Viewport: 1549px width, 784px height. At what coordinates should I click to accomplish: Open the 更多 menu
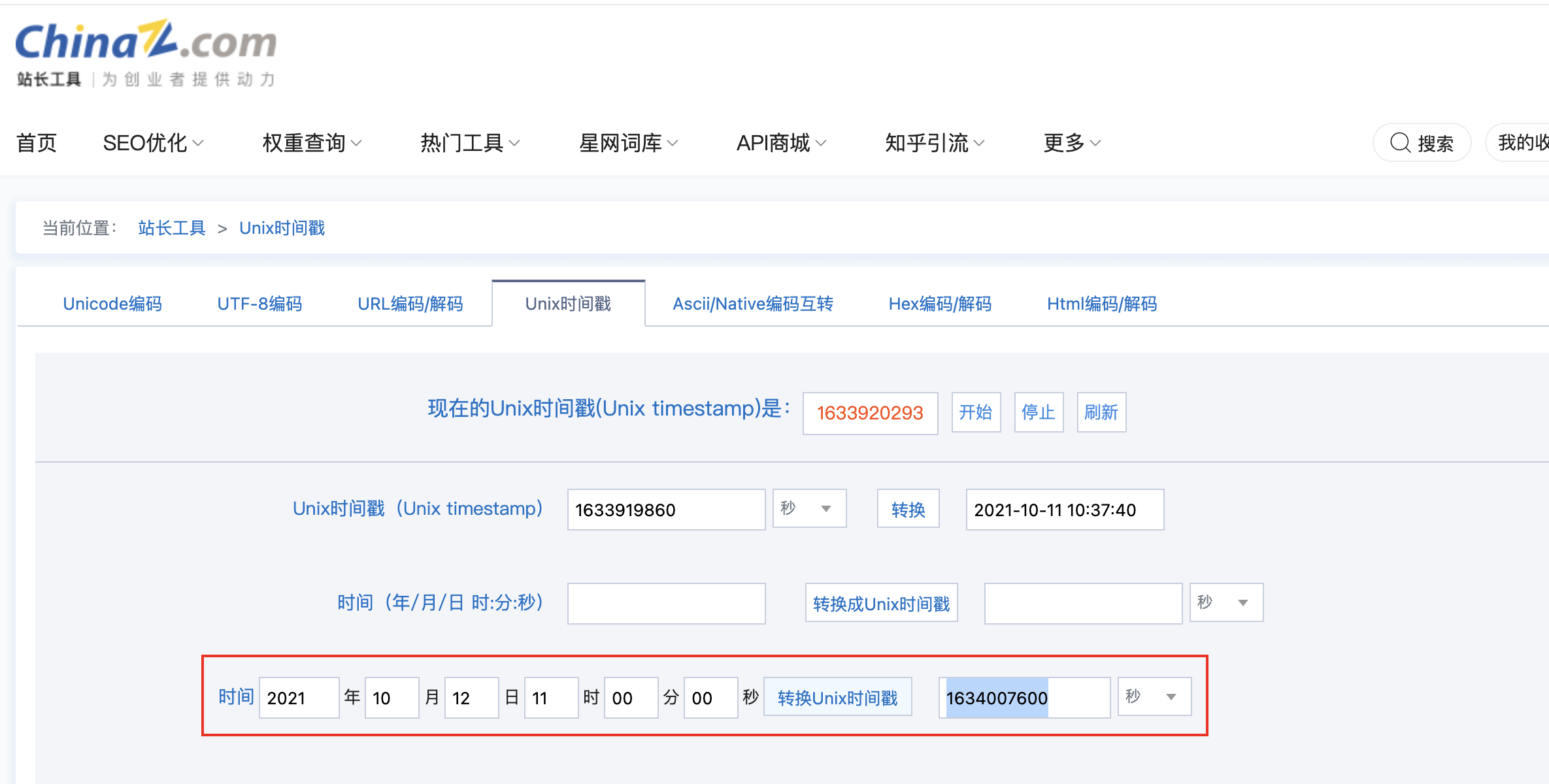(x=1071, y=142)
